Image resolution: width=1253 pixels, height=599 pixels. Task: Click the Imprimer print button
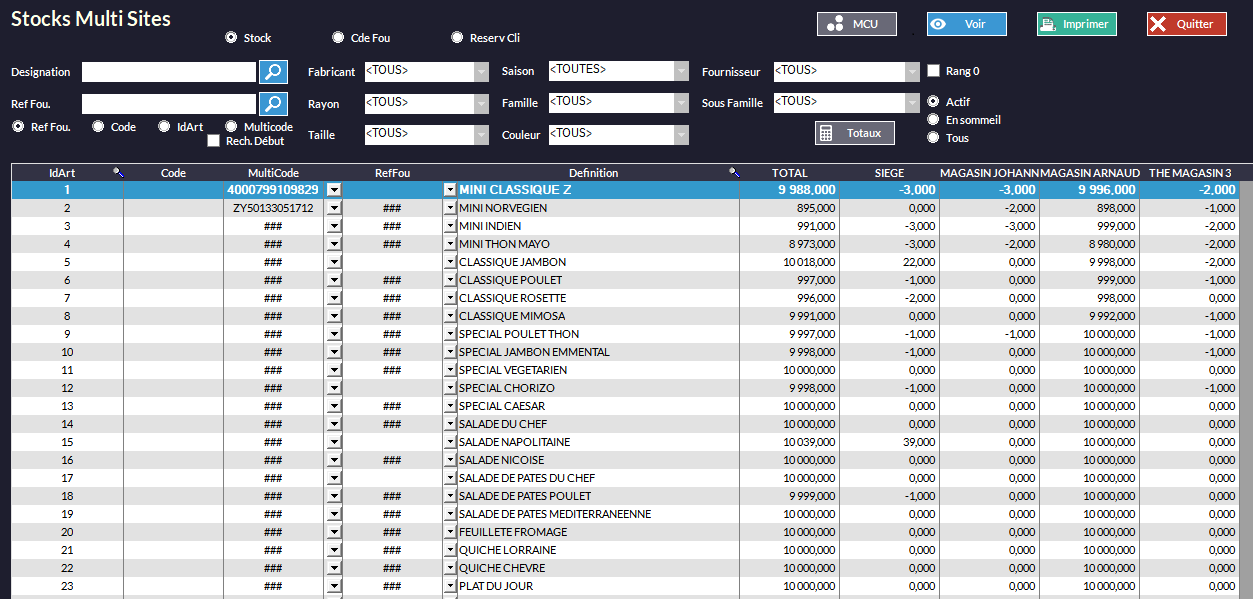1076,24
